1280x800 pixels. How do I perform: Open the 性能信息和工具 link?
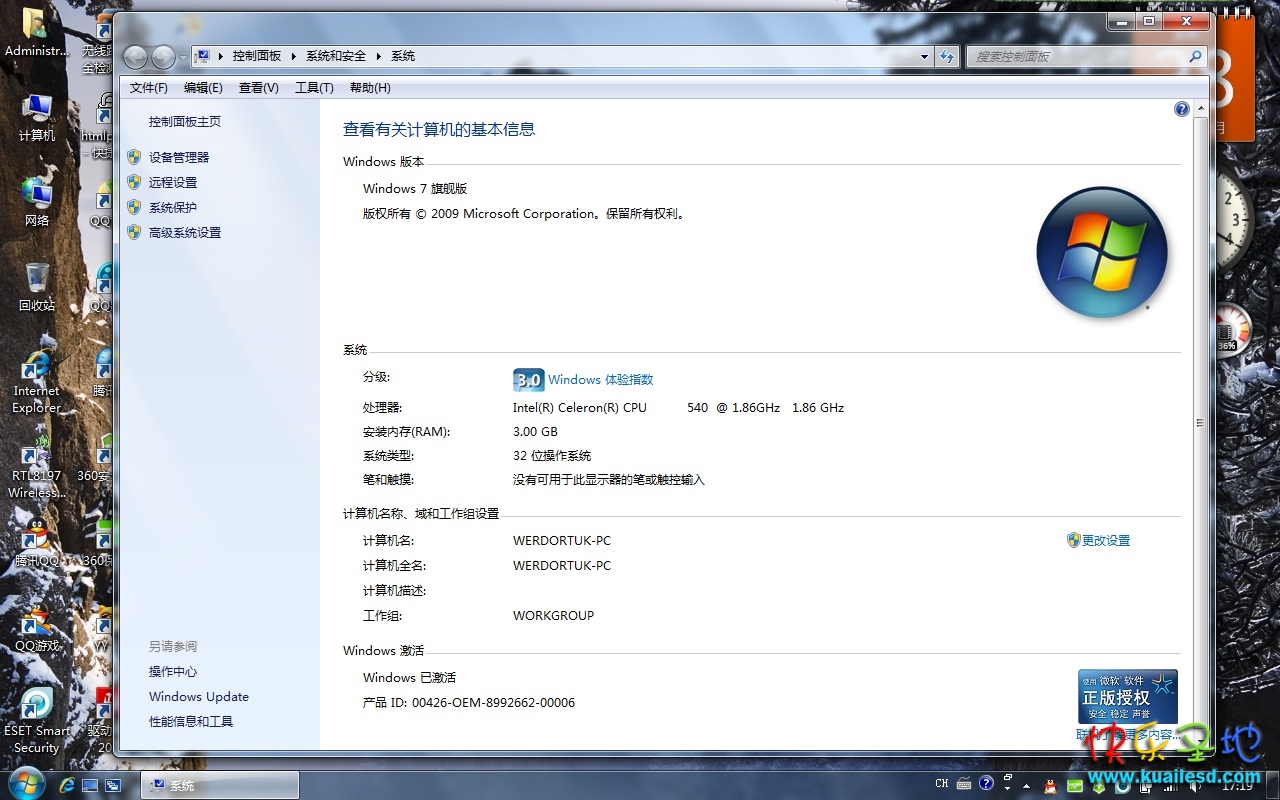pos(191,722)
